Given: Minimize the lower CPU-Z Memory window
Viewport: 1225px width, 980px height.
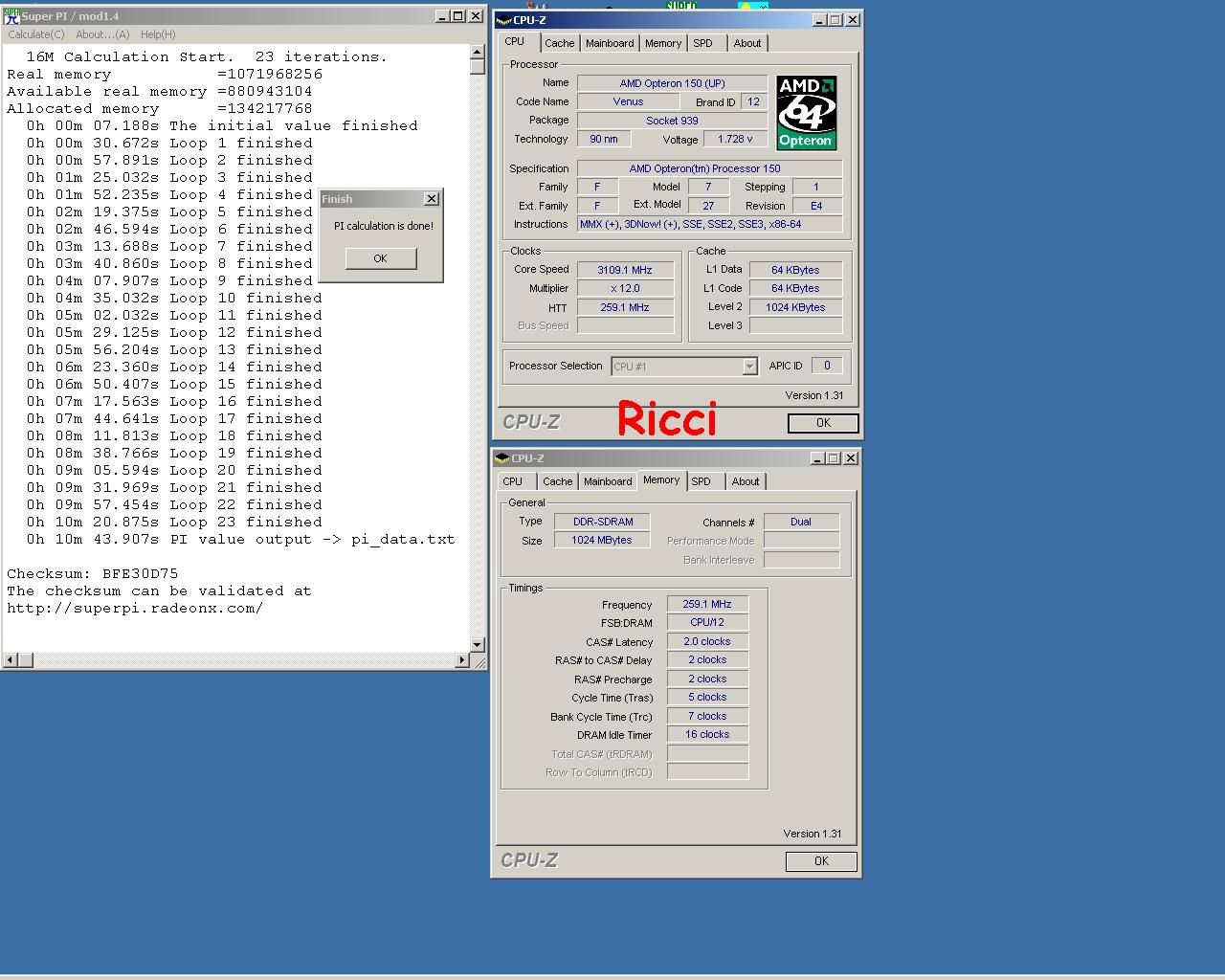Looking at the screenshot, I should [817, 458].
